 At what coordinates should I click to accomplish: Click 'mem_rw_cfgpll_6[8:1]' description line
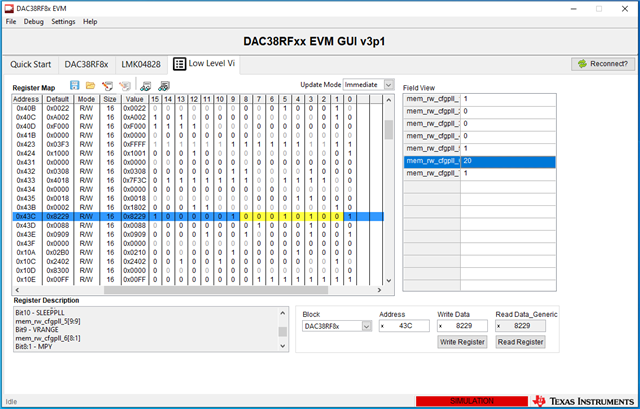click(48, 338)
